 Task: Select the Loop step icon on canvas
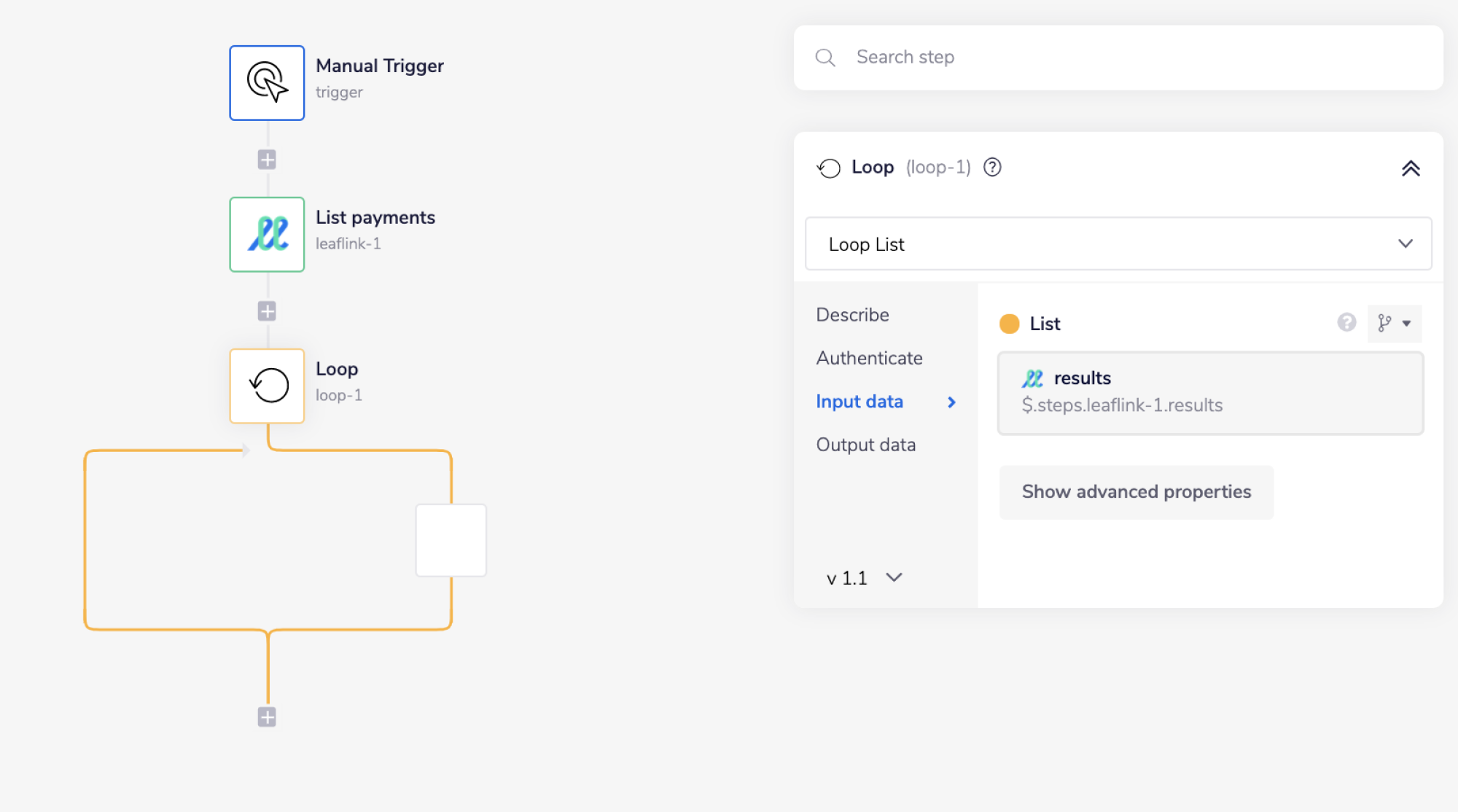267,386
